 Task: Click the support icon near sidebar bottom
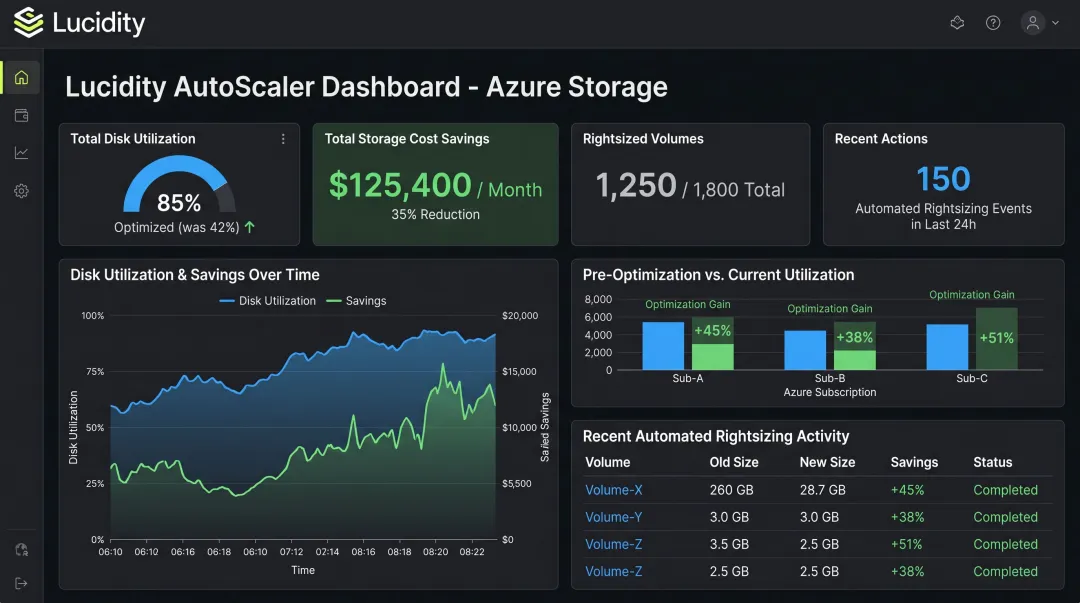(x=21, y=549)
